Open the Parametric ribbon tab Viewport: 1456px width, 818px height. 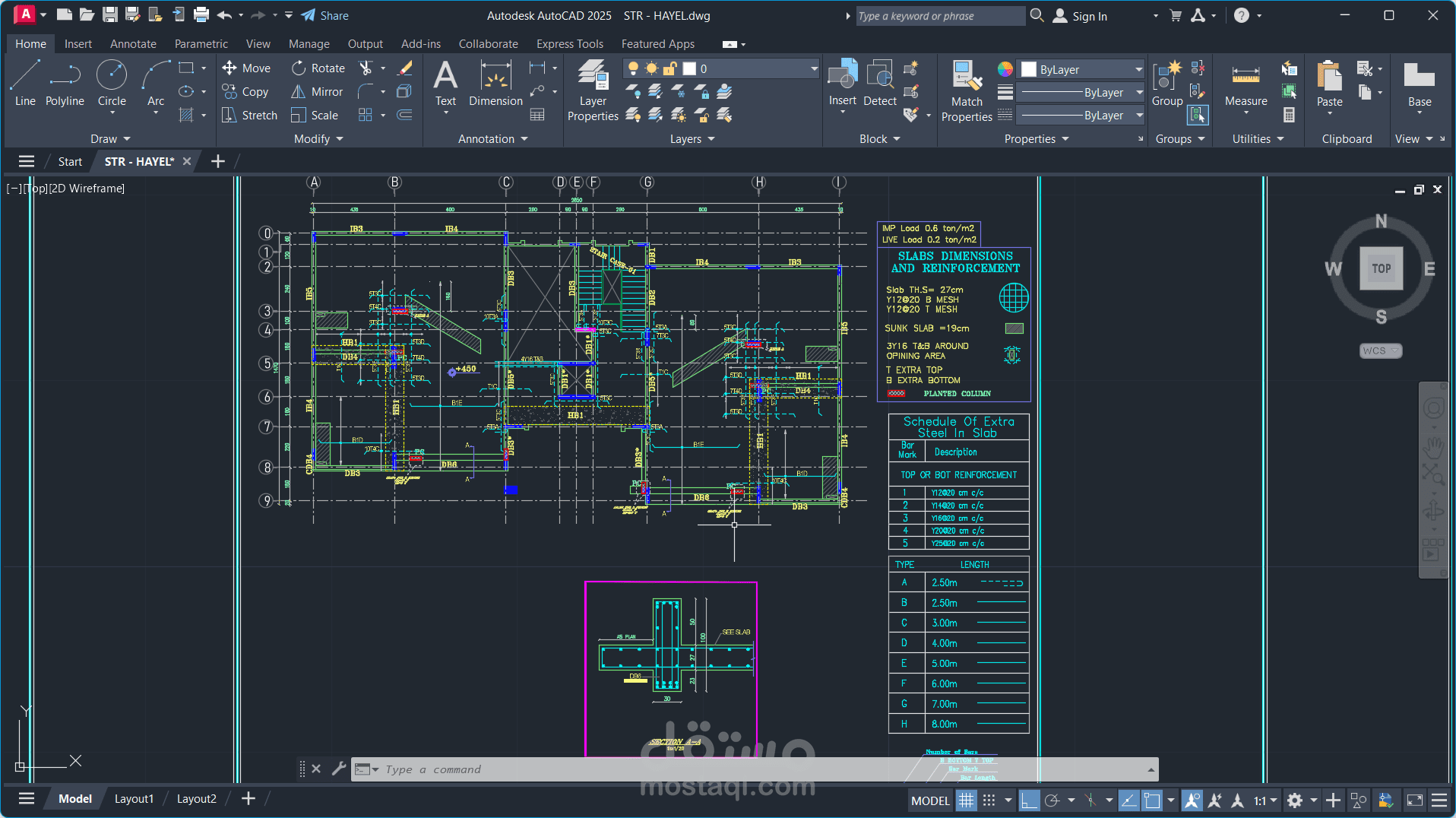201,44
